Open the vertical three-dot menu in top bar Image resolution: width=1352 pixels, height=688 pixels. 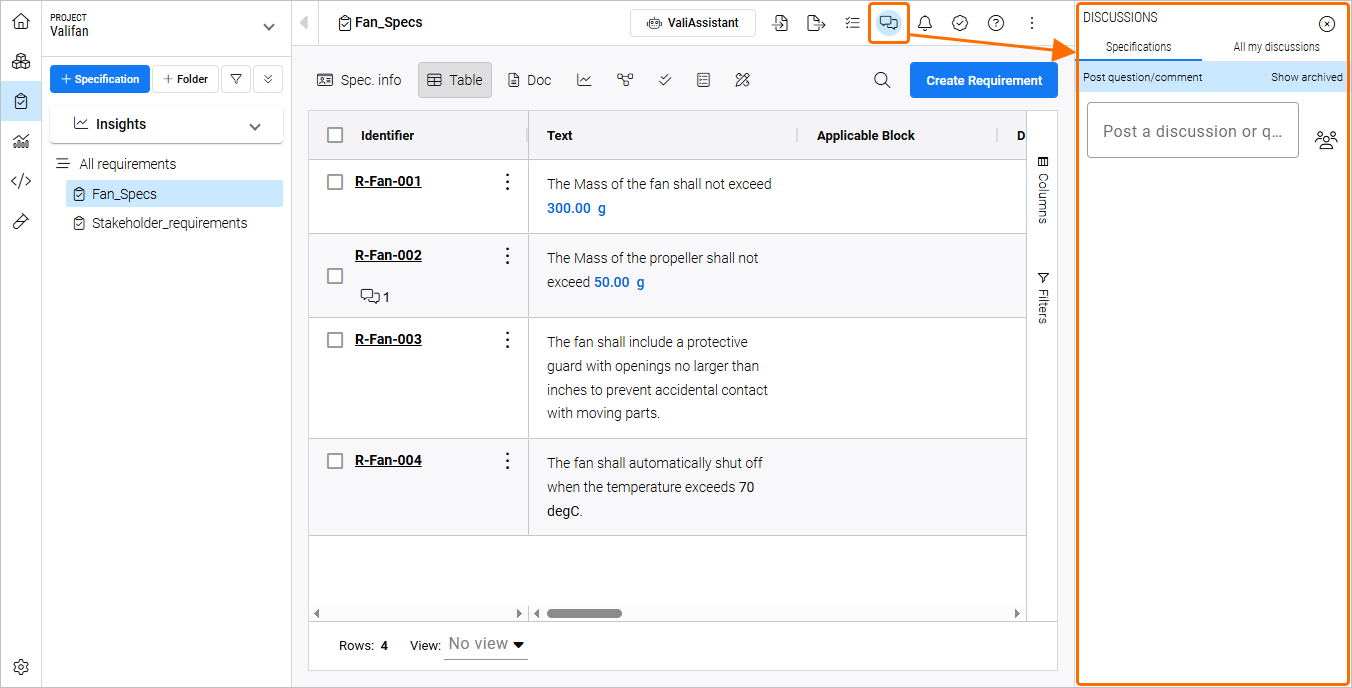[1032, 23]
